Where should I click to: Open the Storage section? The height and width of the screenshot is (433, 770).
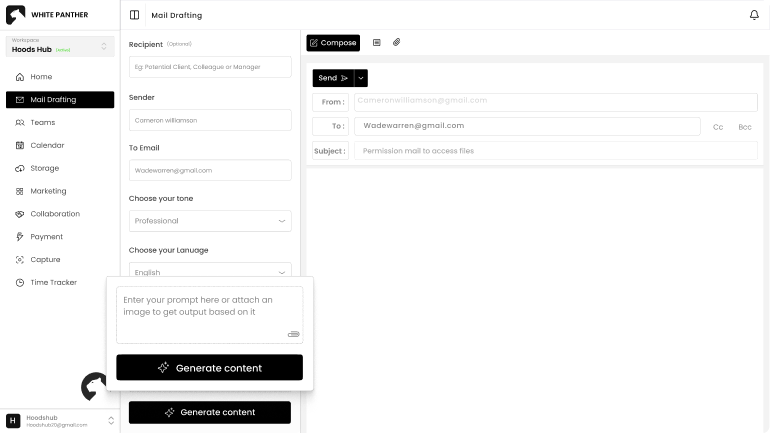click(44, 168)
